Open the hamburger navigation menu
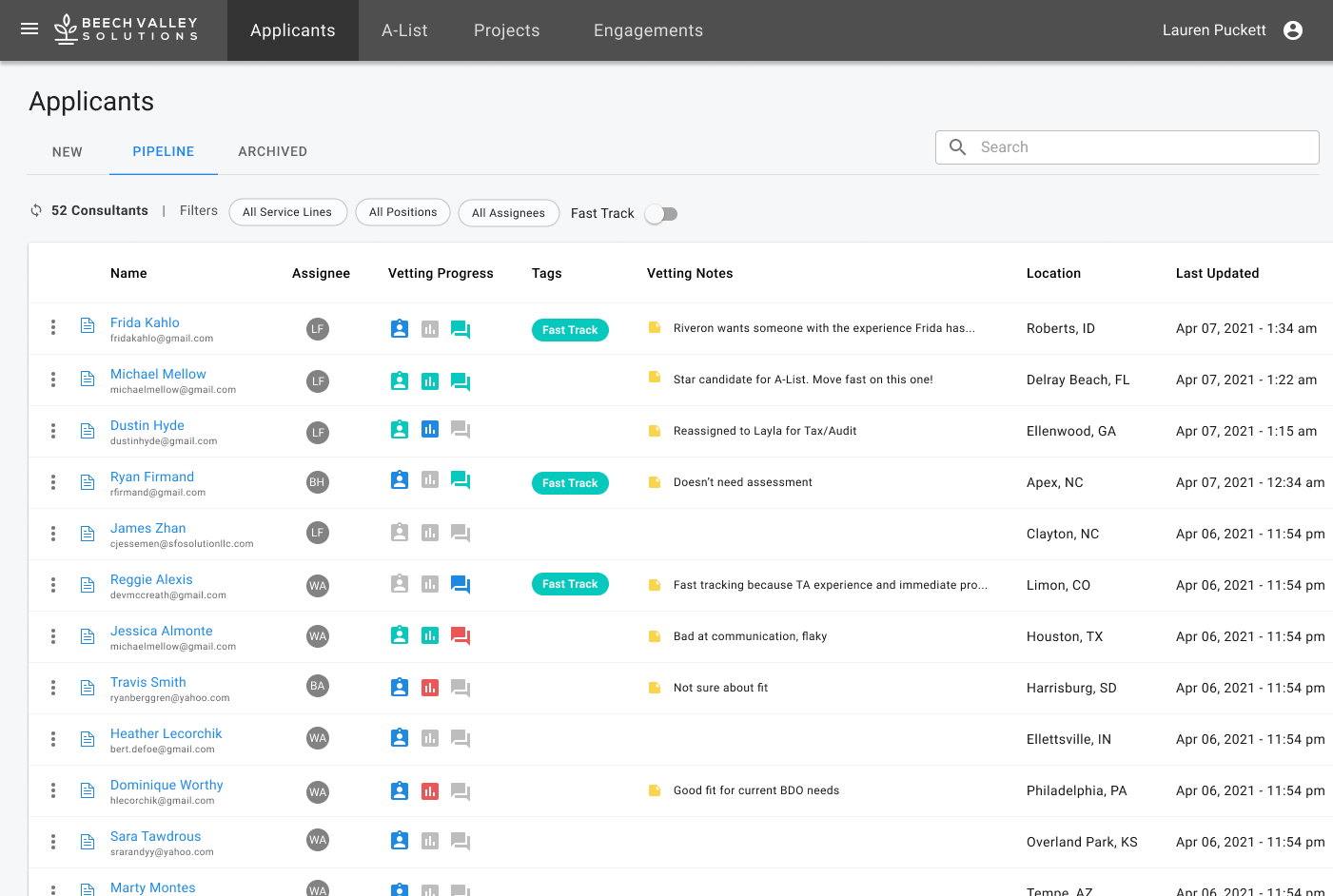Viewport: 1333px width, 896px height. [x=29, y=29]
